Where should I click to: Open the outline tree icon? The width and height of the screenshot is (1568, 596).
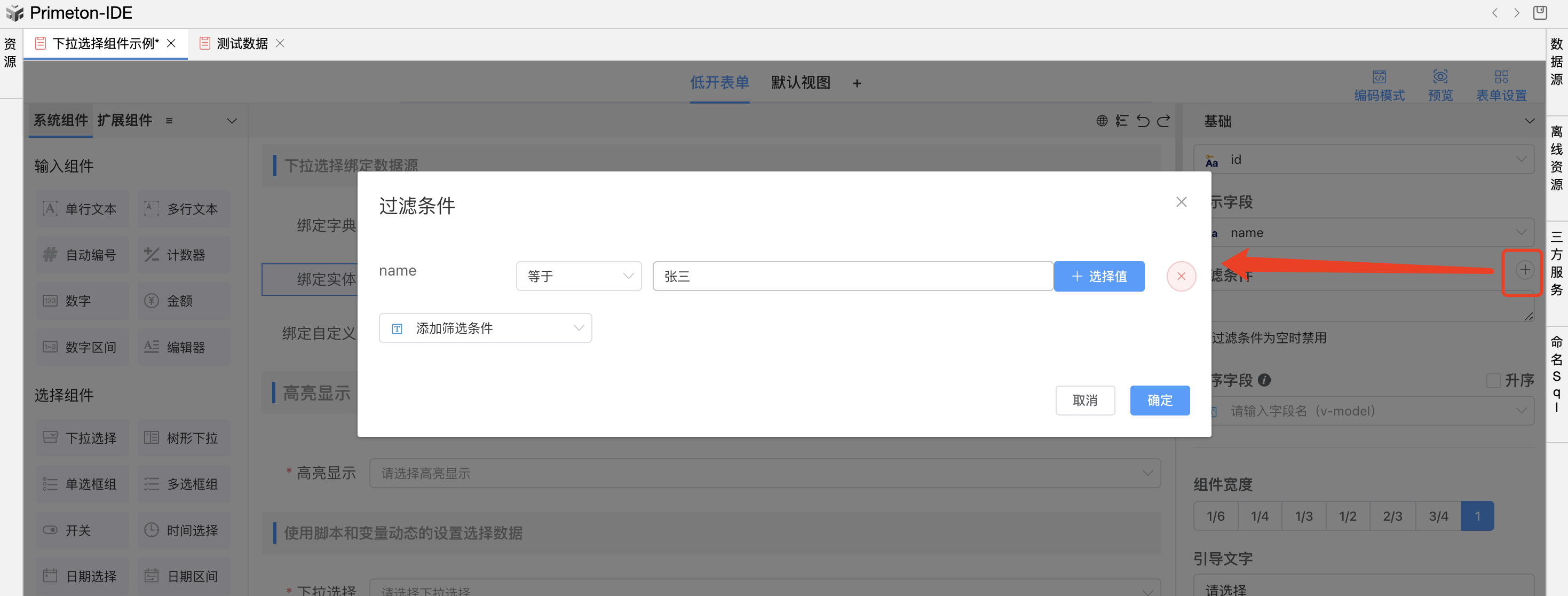(x=1122, y=121)
